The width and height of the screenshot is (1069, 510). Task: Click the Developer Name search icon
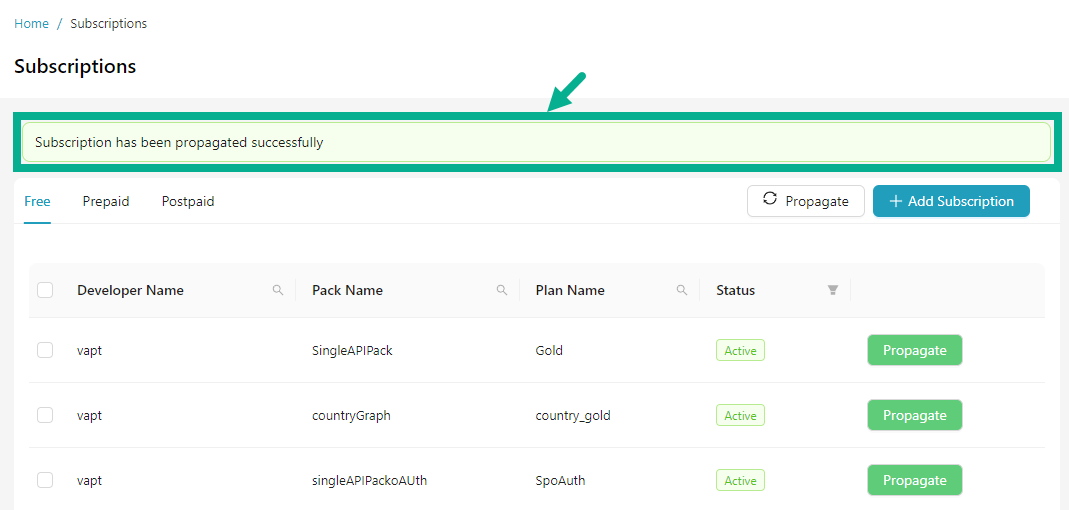(x=278, y=290)
